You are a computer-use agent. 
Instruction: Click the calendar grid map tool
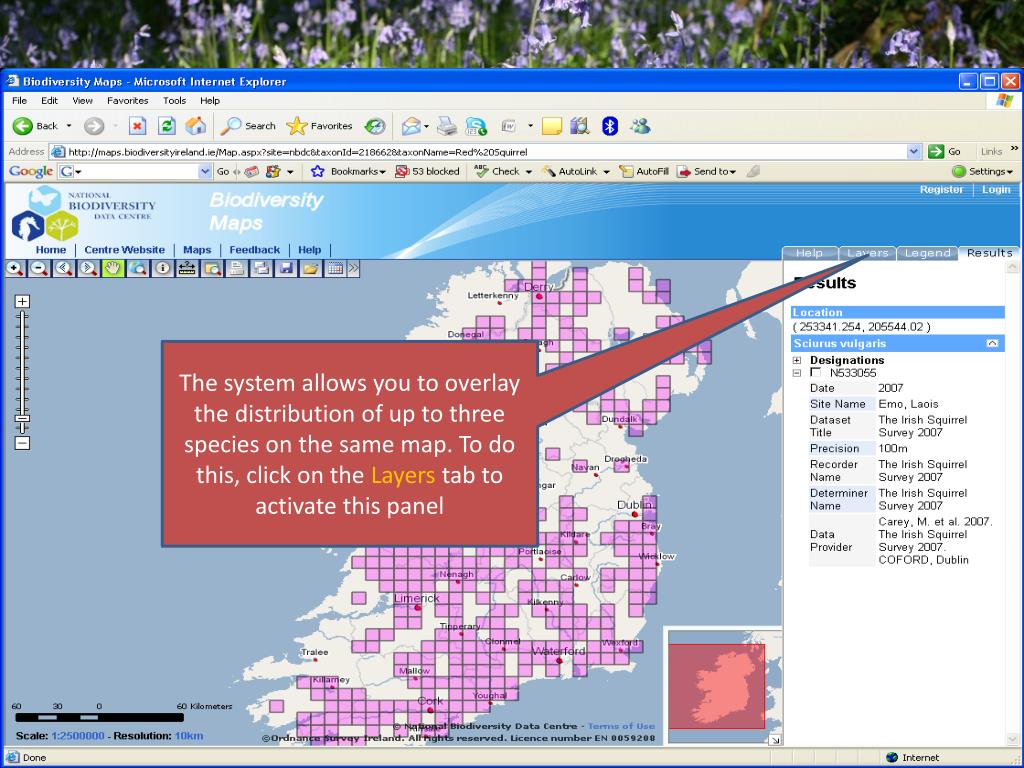[x=335, y=268]
